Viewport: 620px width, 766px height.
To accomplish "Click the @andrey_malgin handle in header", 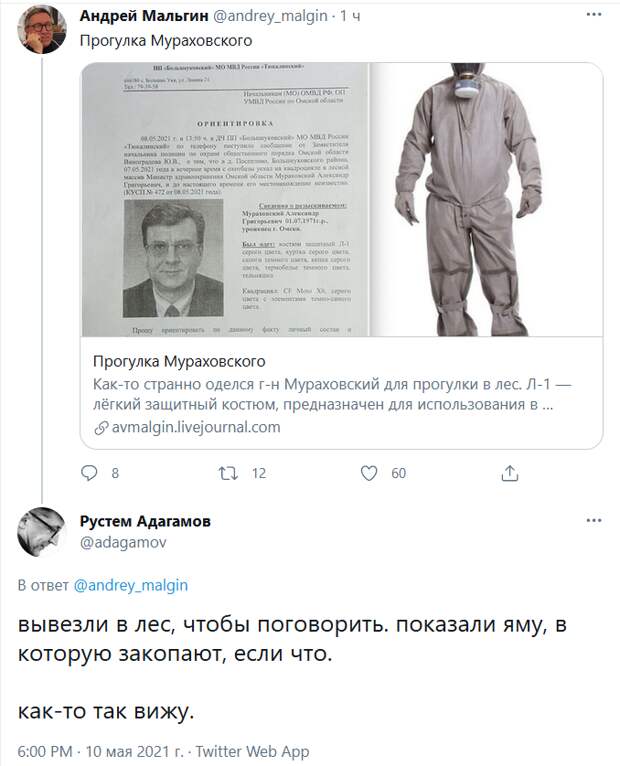I will point(270,16).
